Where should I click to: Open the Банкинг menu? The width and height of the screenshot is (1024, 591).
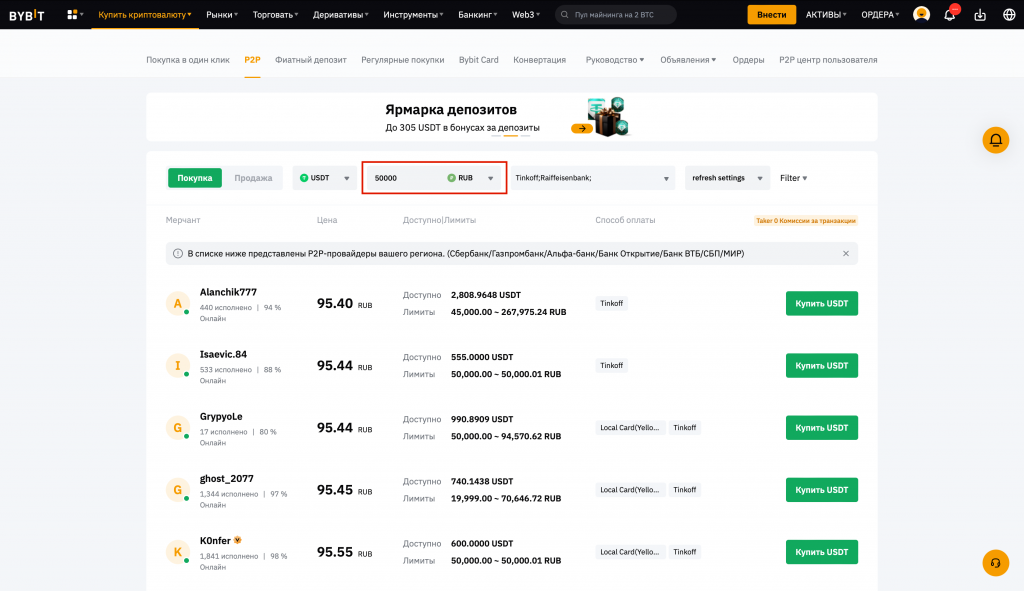pos(477,14)
